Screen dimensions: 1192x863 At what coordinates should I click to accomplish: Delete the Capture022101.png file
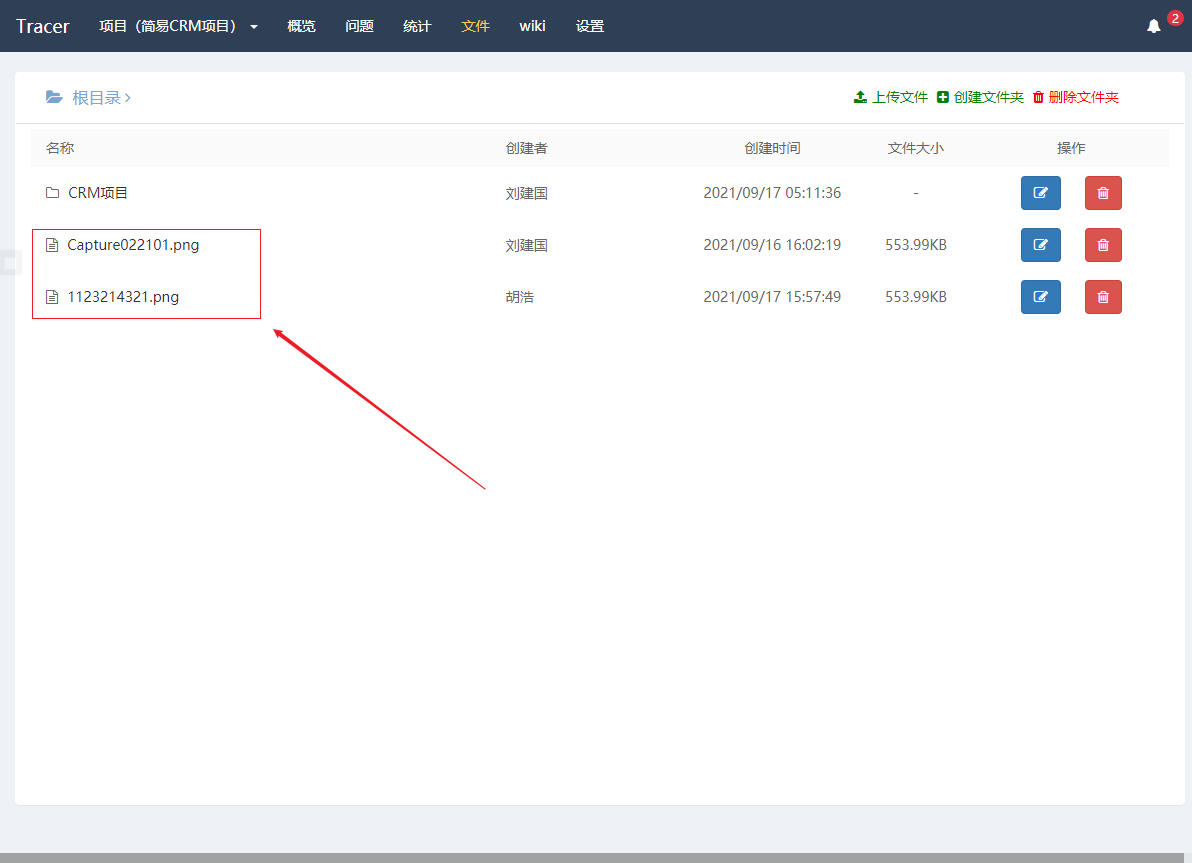click(1103, 245)
